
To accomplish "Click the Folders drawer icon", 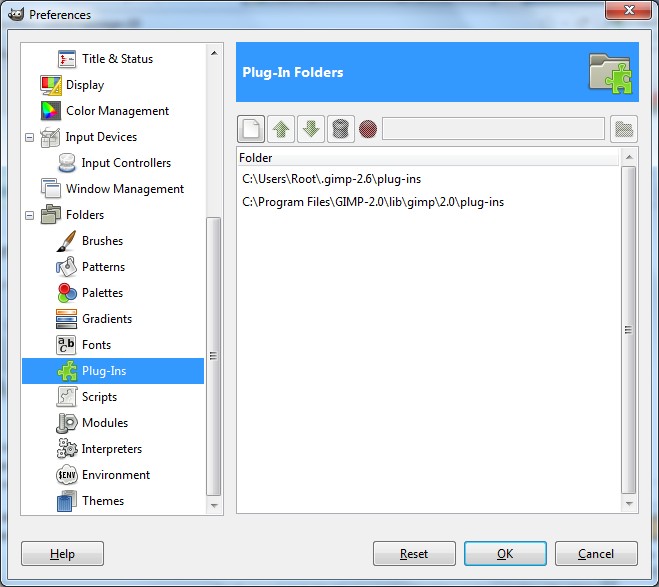I will tap(51, 215).
